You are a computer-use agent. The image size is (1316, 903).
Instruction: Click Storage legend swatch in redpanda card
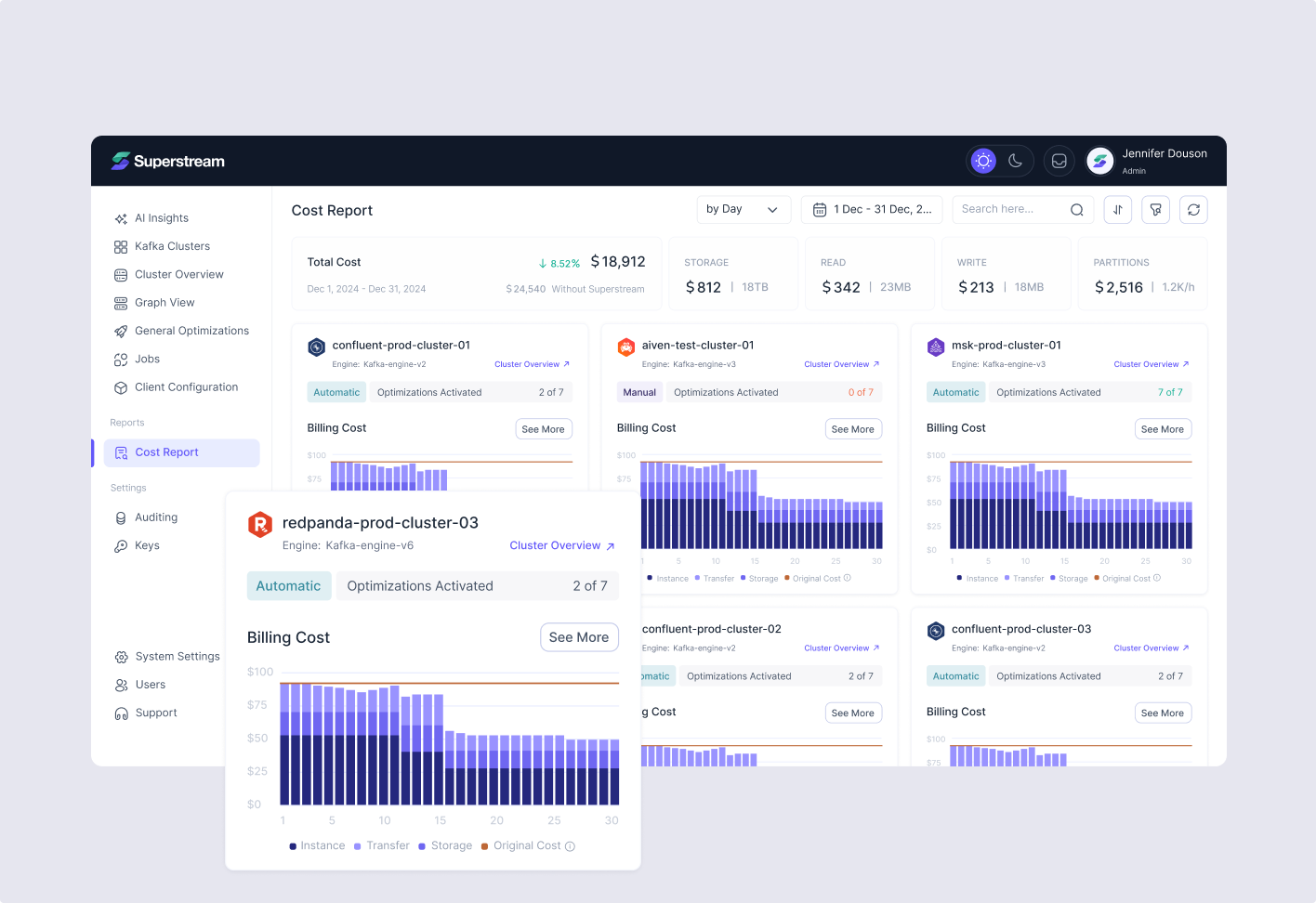[x=422, y=846]
